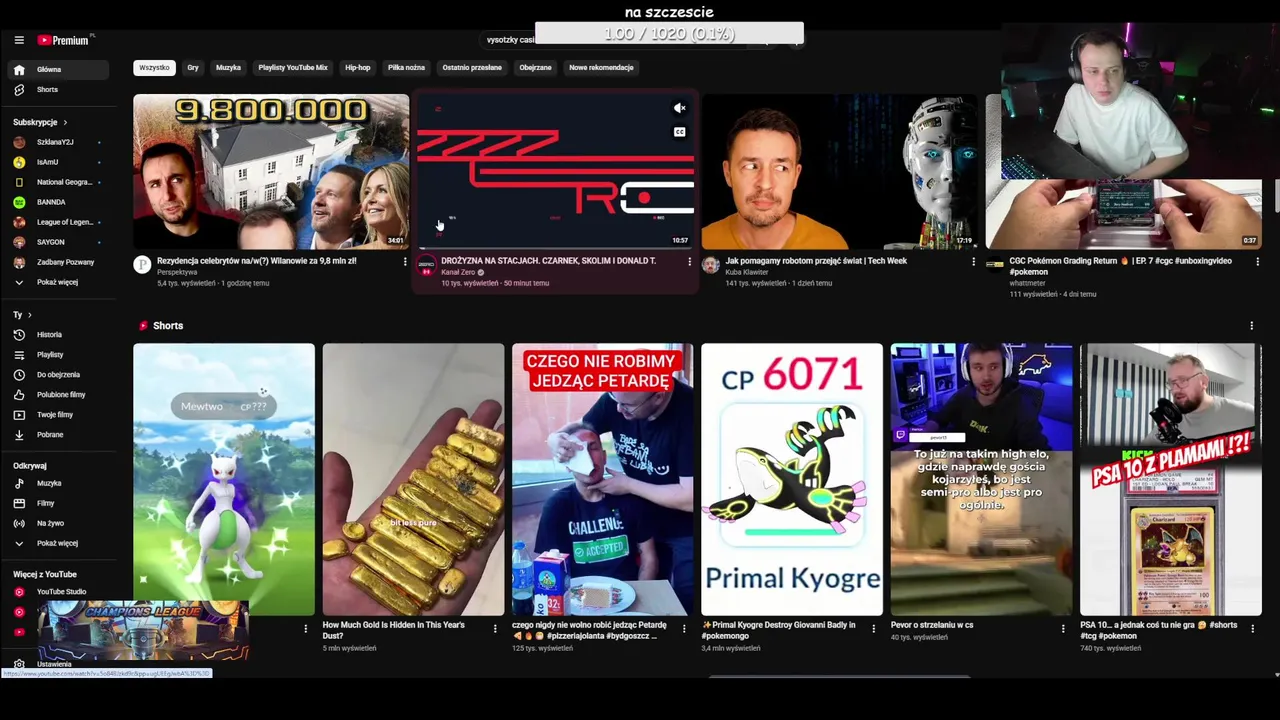Screen dimensions: 1280x720
Task: Select Ostatnio przesłane filter chip
Action: [x=472, y=68]
